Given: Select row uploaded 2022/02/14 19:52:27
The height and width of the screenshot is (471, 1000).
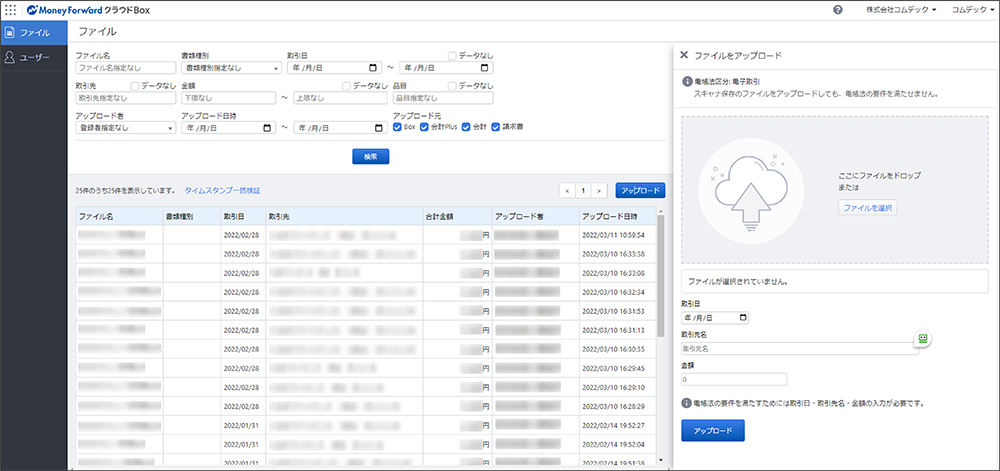Looking at the screenshot, I should coord(365,425).
